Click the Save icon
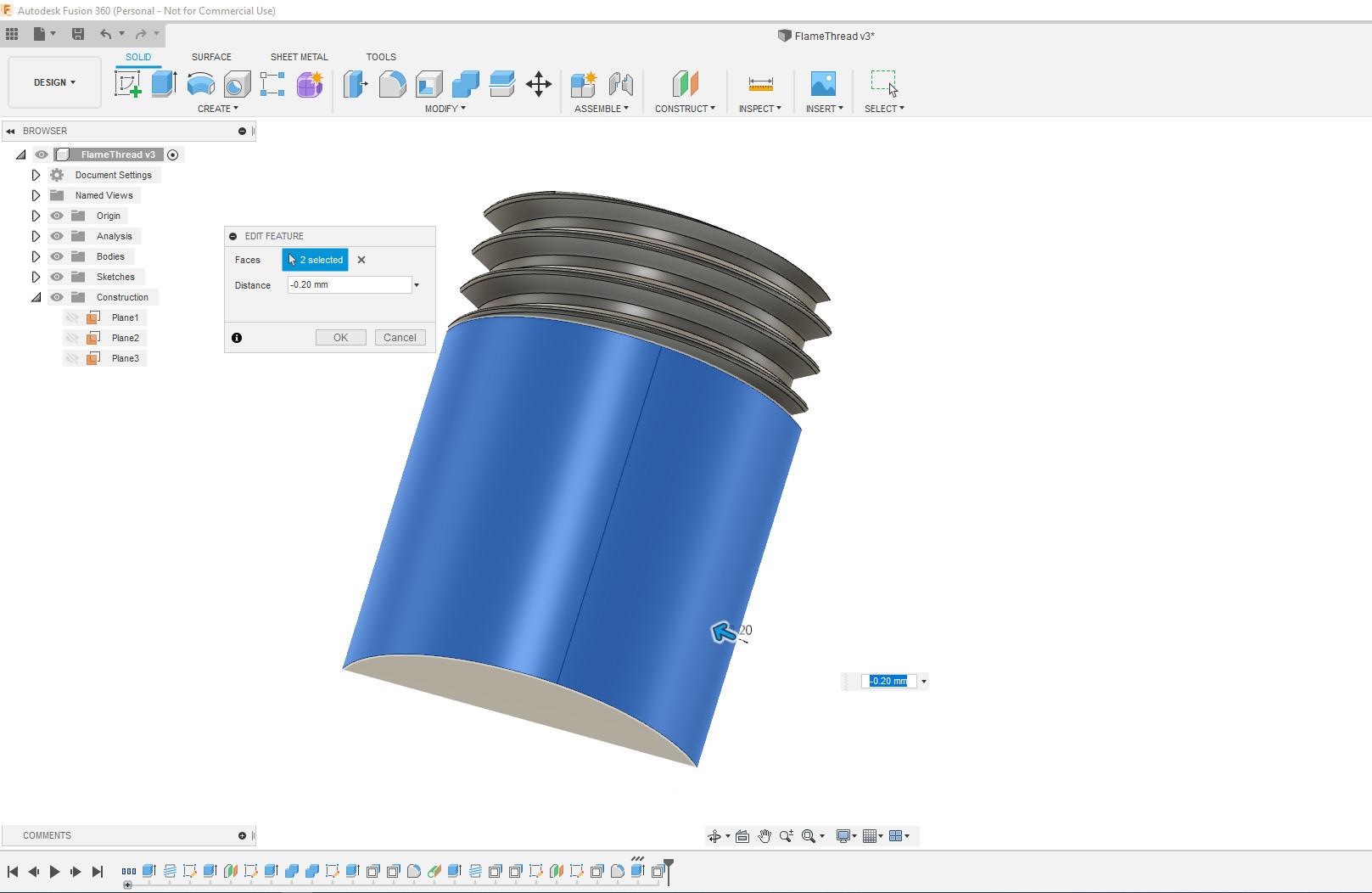Screen dimensions: 1372x893 [78, 34]
